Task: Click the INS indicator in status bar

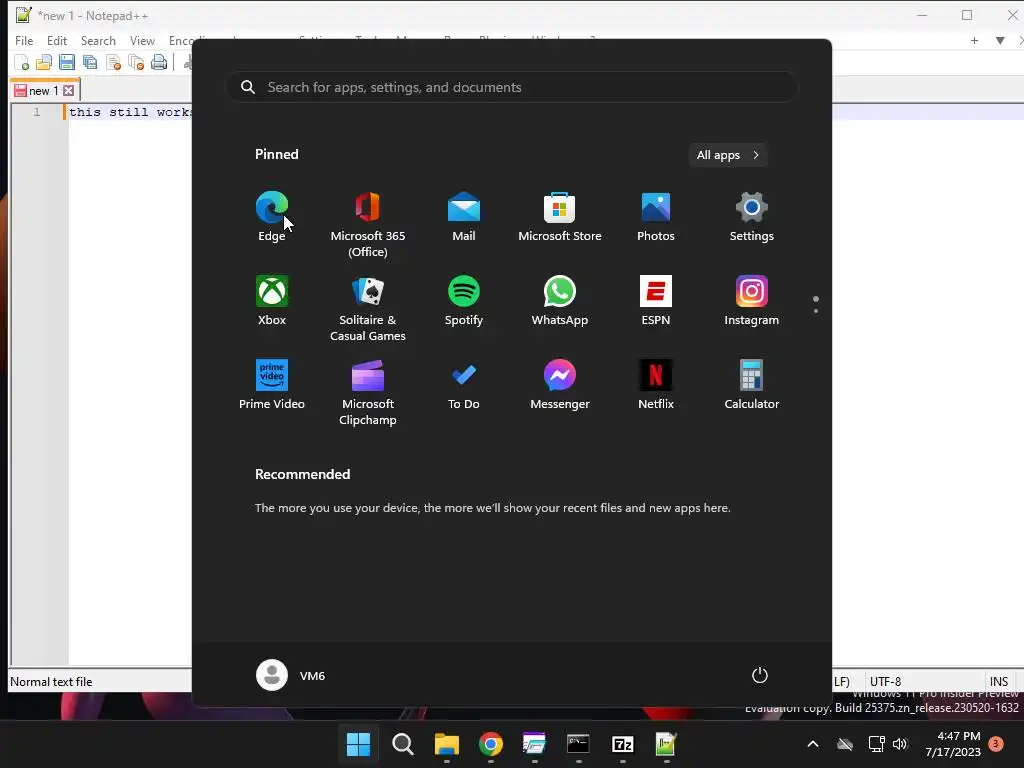Action: click(x=999, y=681)
